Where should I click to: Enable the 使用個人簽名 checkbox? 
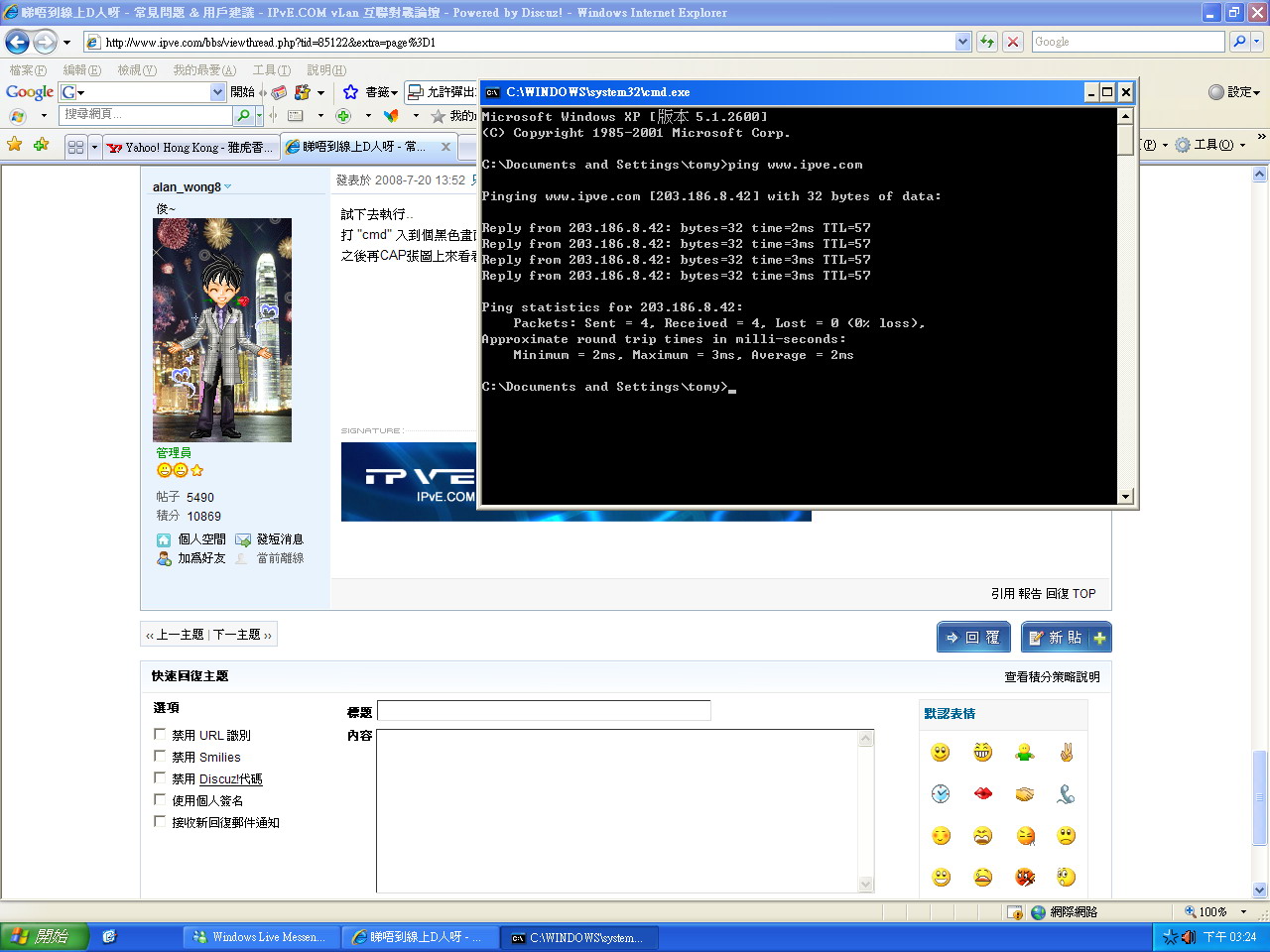(x=160, y=800)
